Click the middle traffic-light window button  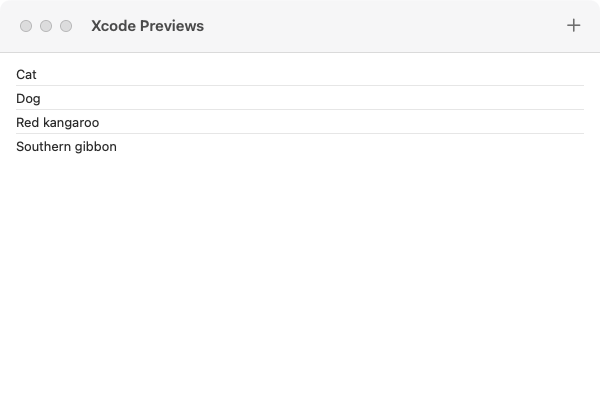46,26
